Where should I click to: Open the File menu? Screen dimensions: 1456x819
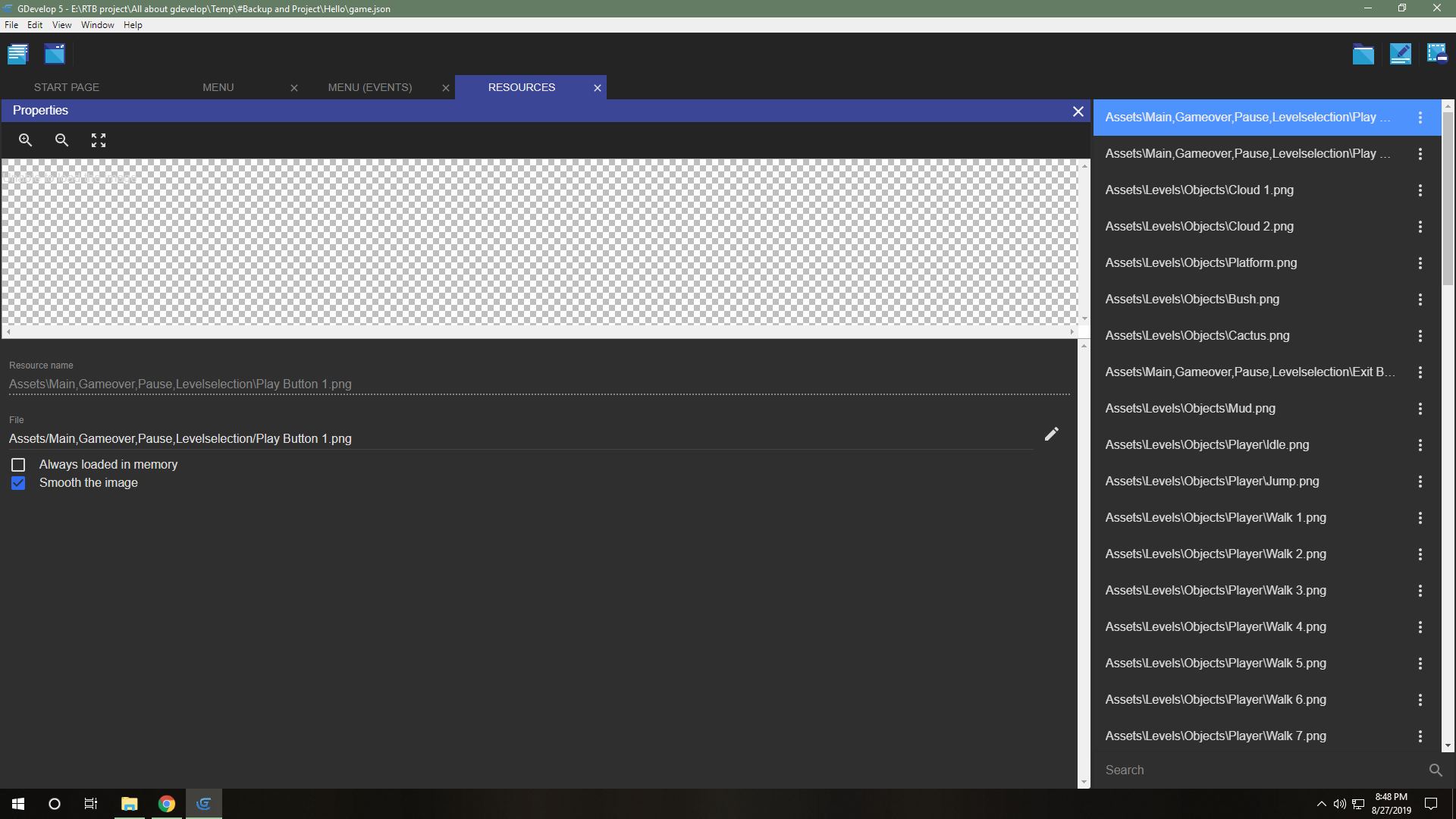click(11, 25)
